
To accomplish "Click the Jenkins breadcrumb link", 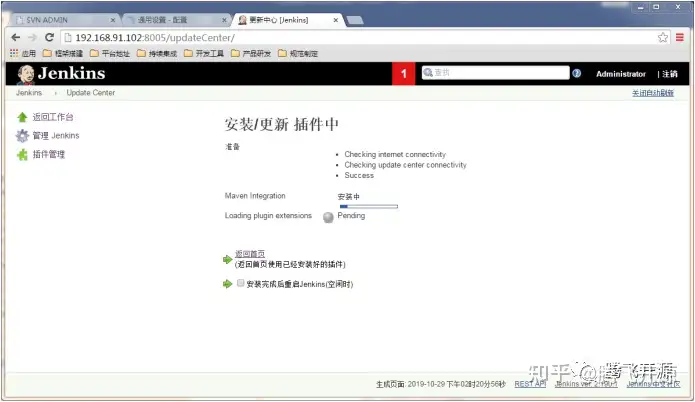I will 29,93.
